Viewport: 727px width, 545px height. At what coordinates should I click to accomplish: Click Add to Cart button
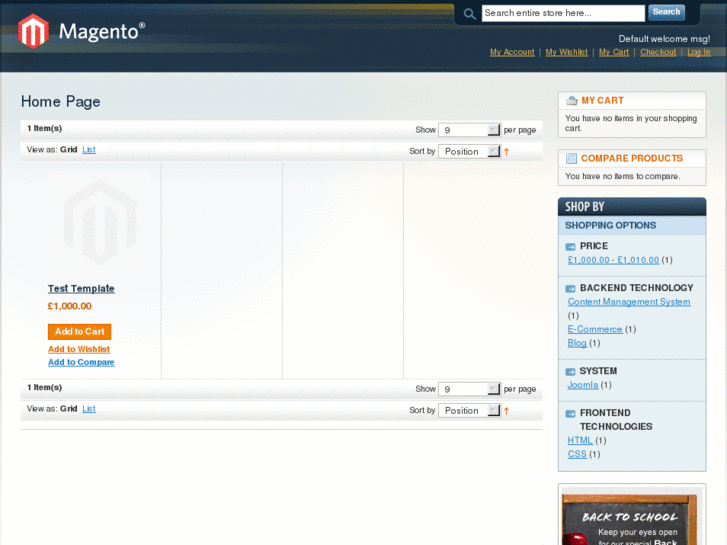coord(79,332)
